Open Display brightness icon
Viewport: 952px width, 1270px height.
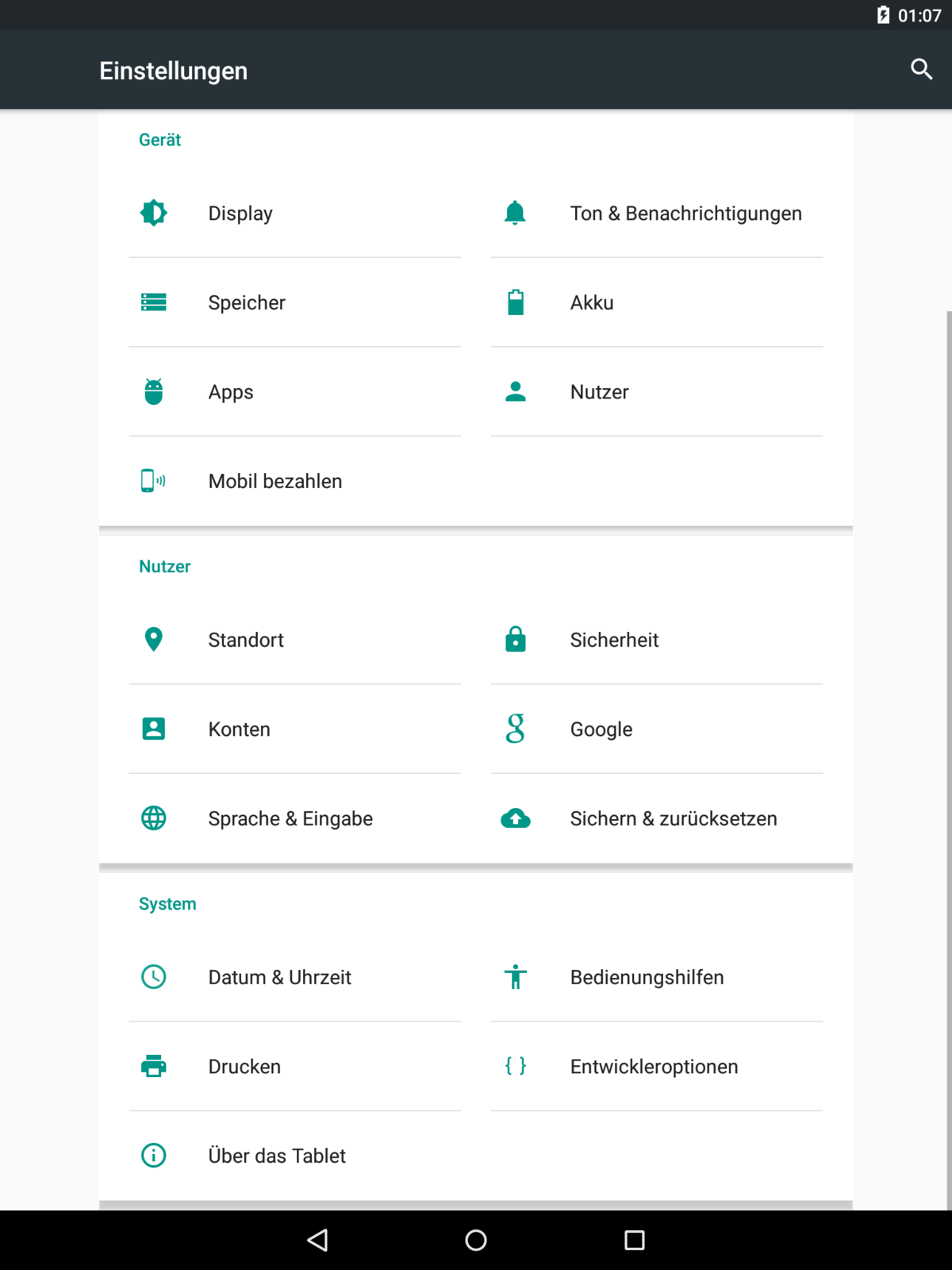tap(154, 213)
